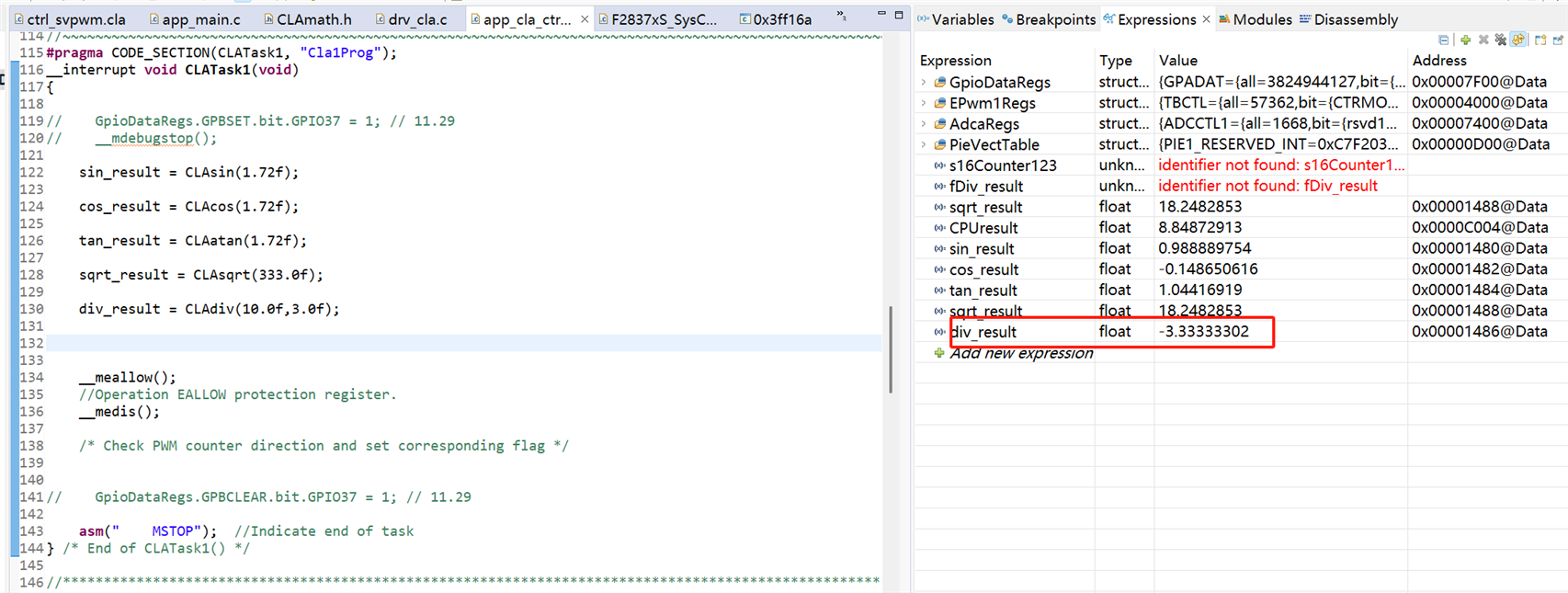This screenshot has width=1568, height=593.
Task: Click the __meallow() call on line 134
Action: 127,377
